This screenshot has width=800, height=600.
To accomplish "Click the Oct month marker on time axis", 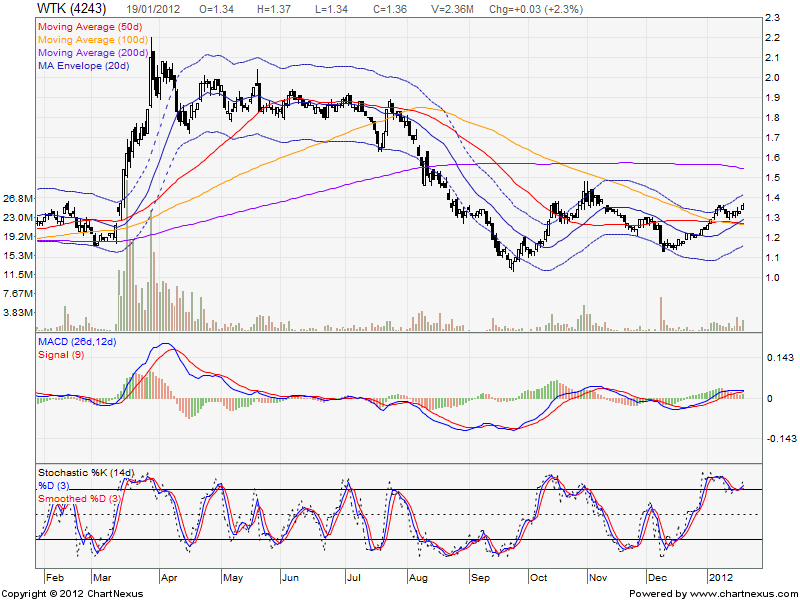I will click(x=541, y=577).
